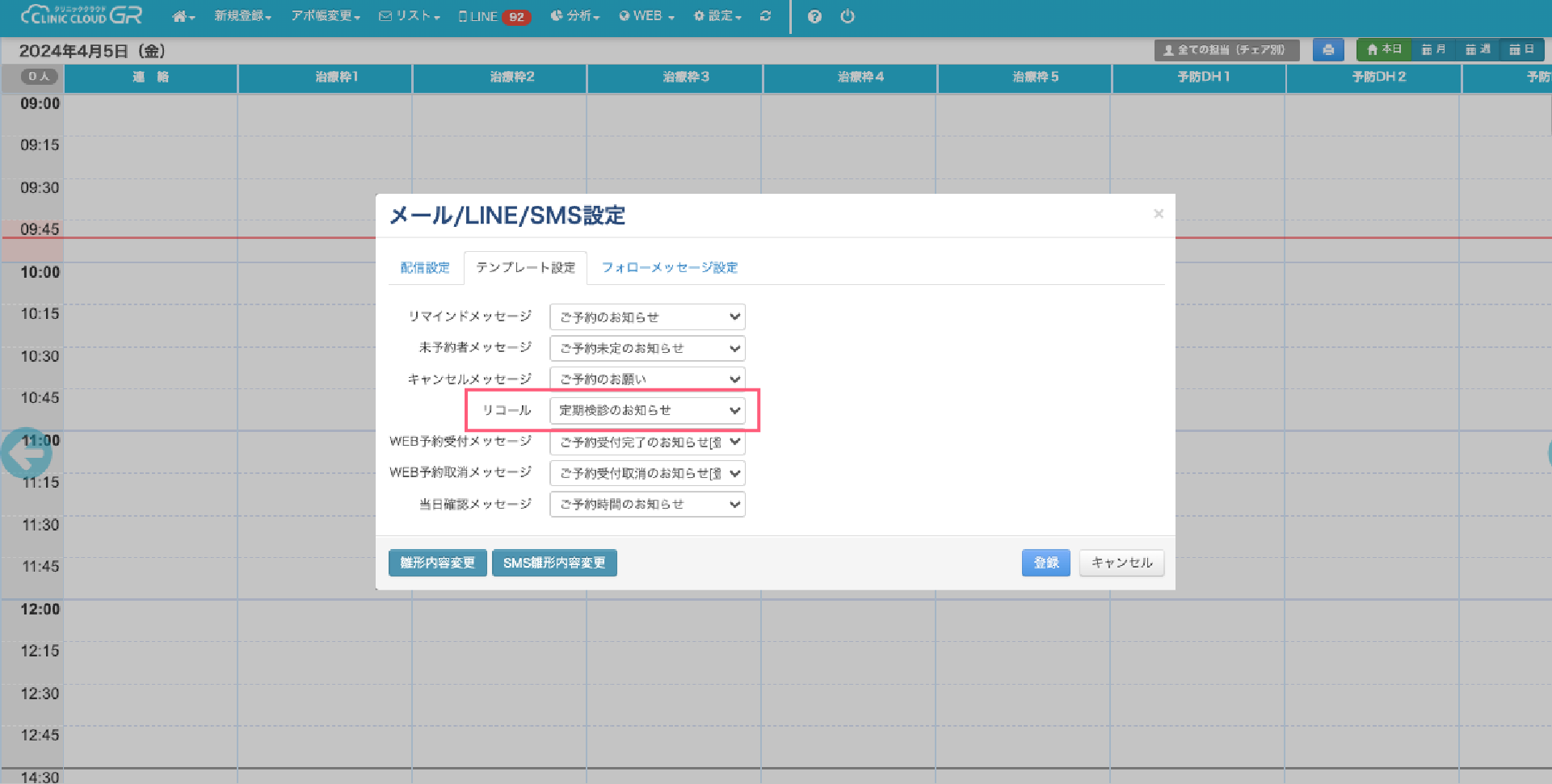Open the リマインドメッセージ dropdown
Image resolution: width=1552 pixels, height=784 pixels.
[x=647, y=317]
